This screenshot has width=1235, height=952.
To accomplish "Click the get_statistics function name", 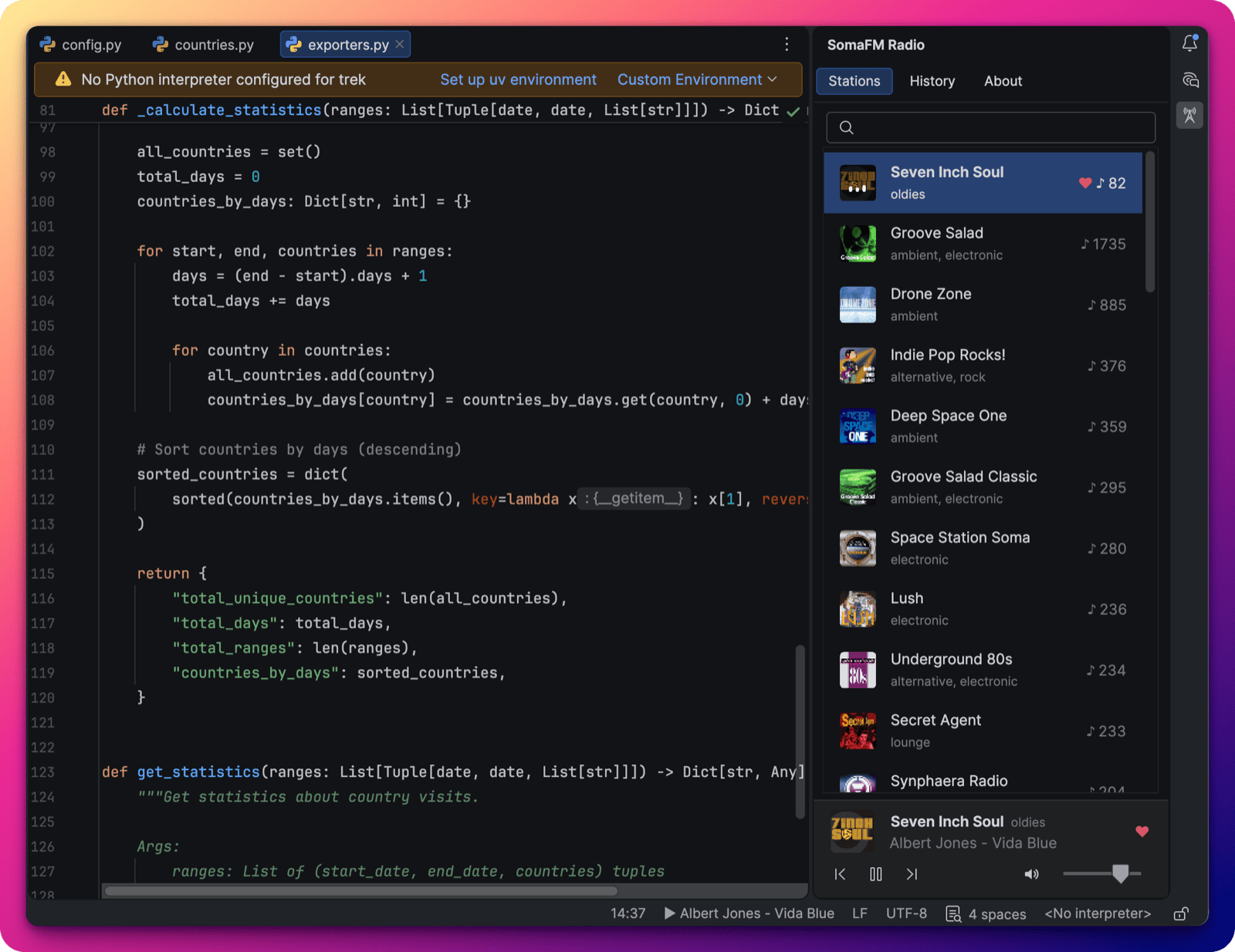I will click(198, 771).
